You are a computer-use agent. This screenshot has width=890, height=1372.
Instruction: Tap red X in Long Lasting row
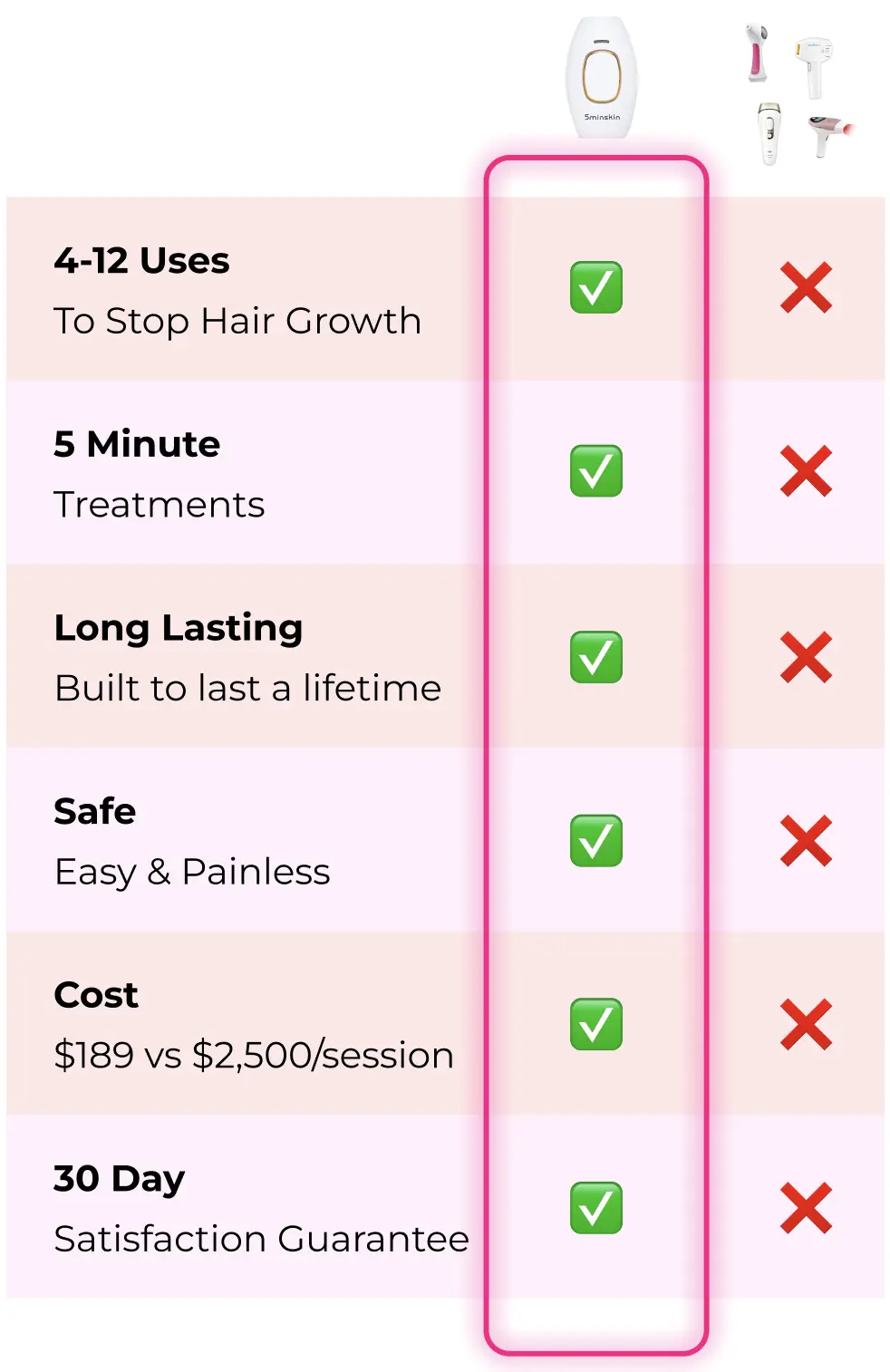tap(806, 657)
